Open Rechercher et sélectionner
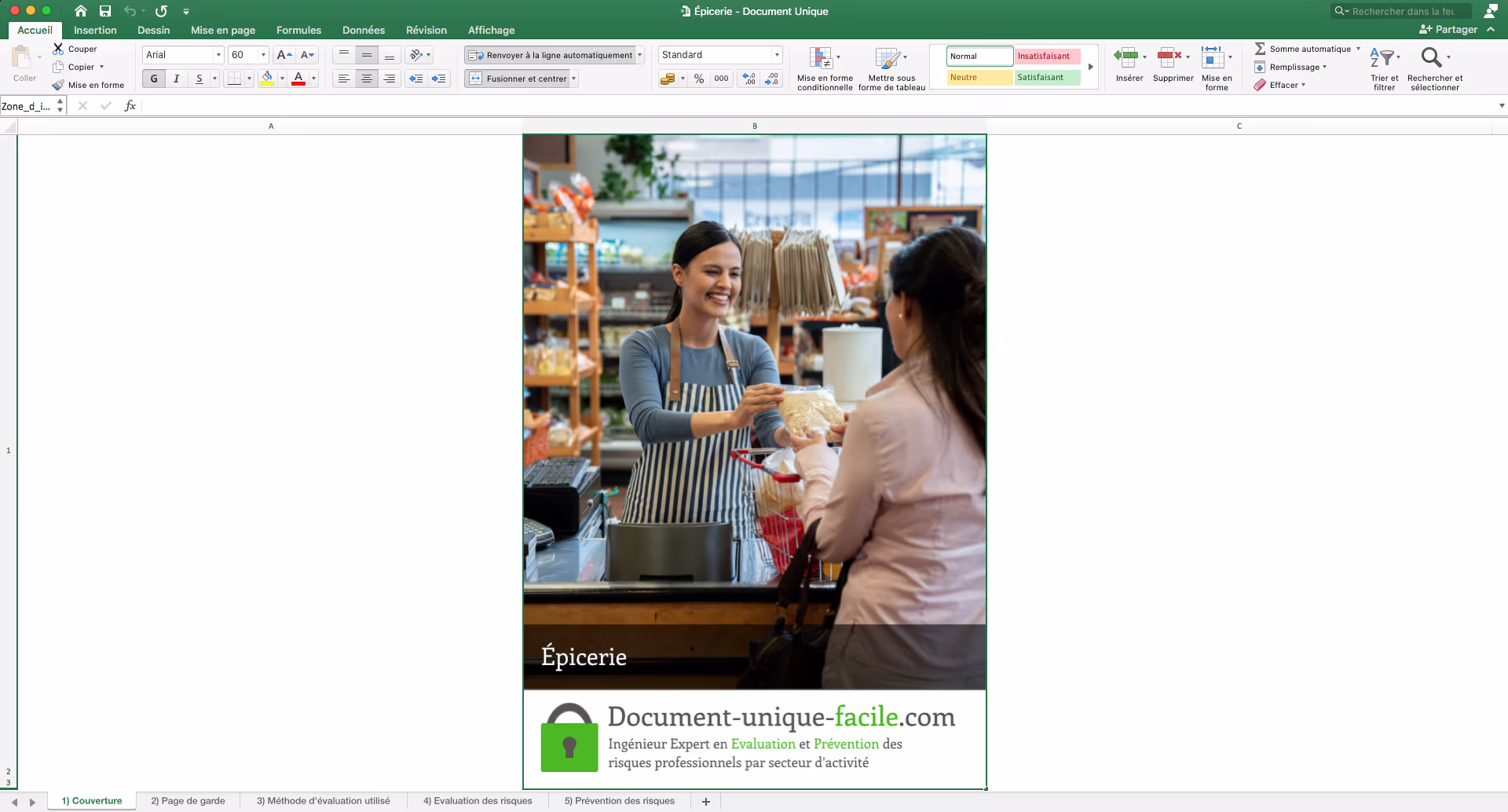1508x812 pixels. point(1434,68)
